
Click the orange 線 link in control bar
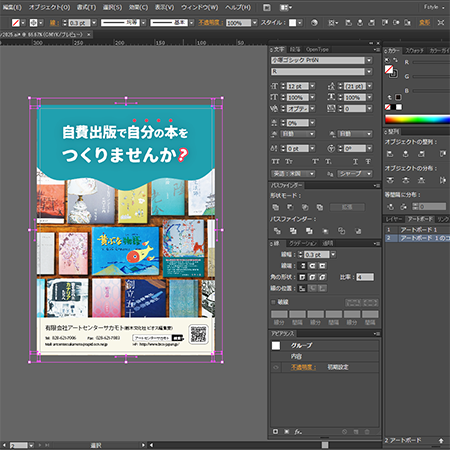click(x=55, y=23)
